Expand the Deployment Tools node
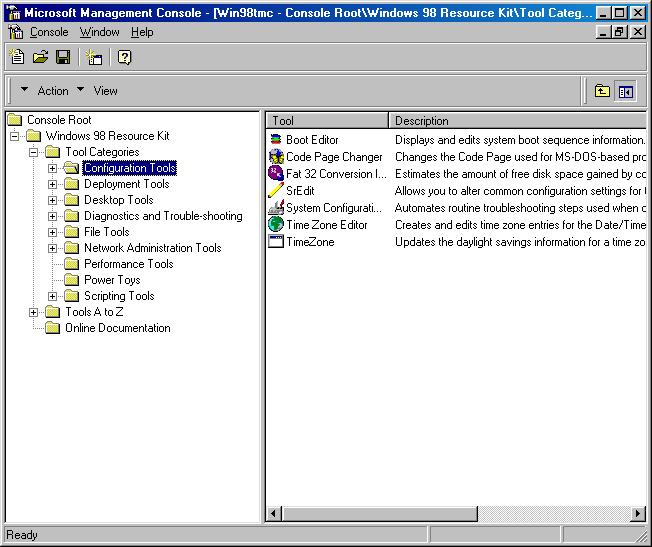The width and height of the screenshot is (652, 547). [x=52, y=184]
